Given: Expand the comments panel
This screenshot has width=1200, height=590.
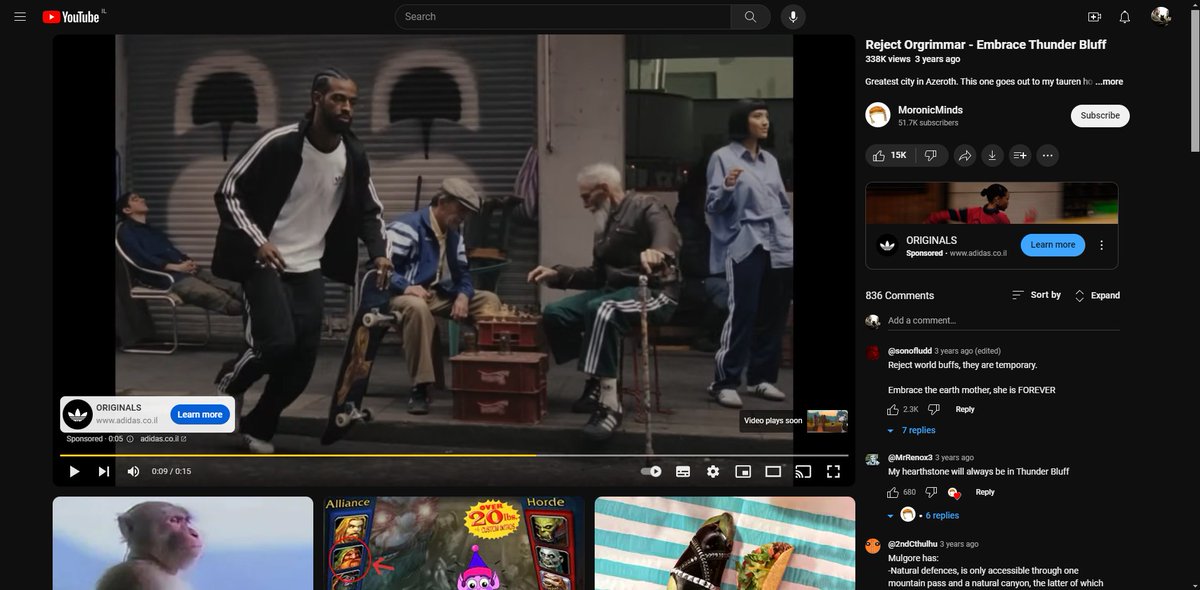Looking at the screenshot, I should (x=1097, y=296).
